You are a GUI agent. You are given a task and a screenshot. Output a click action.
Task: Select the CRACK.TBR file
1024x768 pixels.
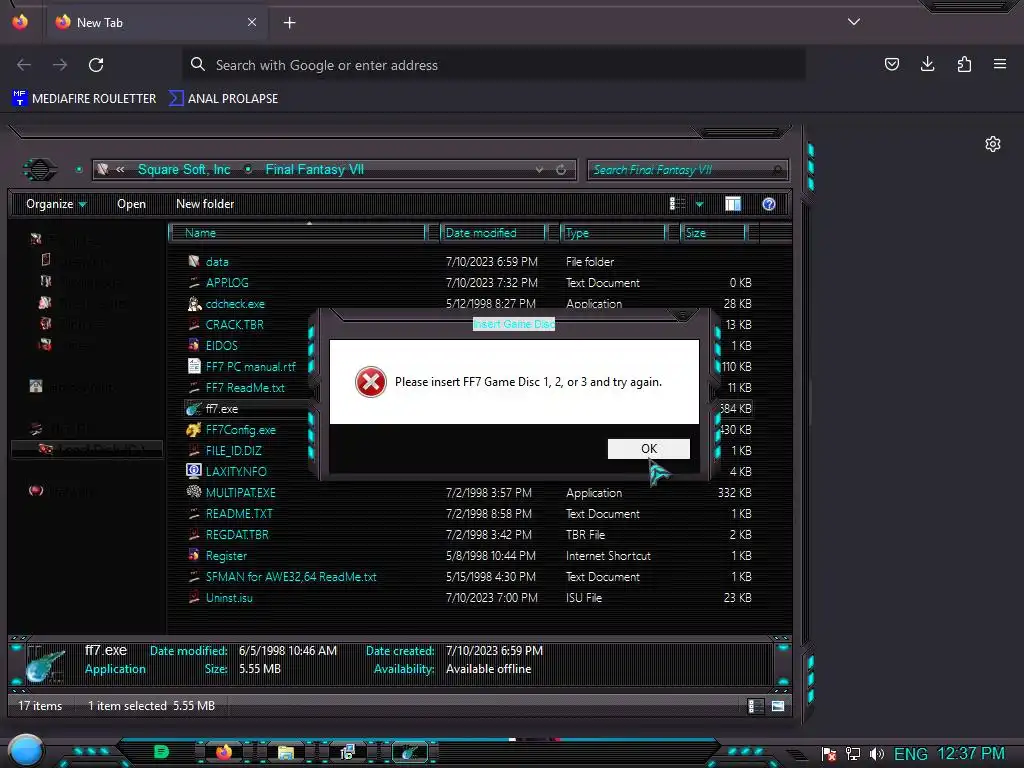[x=234, y=325]
